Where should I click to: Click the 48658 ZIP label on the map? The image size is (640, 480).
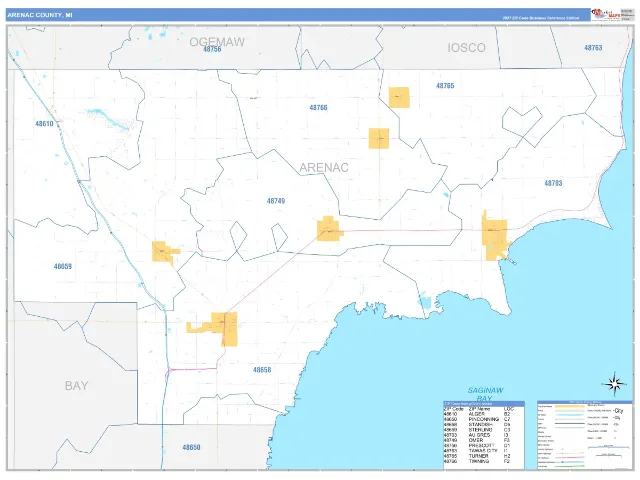[x=262, y=370]
